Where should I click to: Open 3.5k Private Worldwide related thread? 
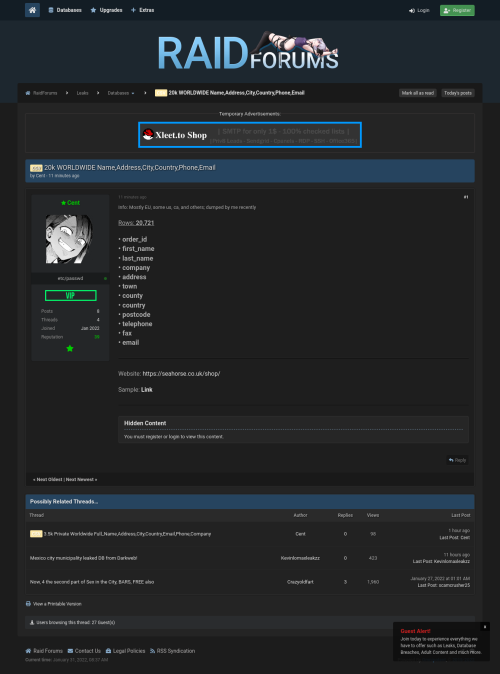pos(127,534)
